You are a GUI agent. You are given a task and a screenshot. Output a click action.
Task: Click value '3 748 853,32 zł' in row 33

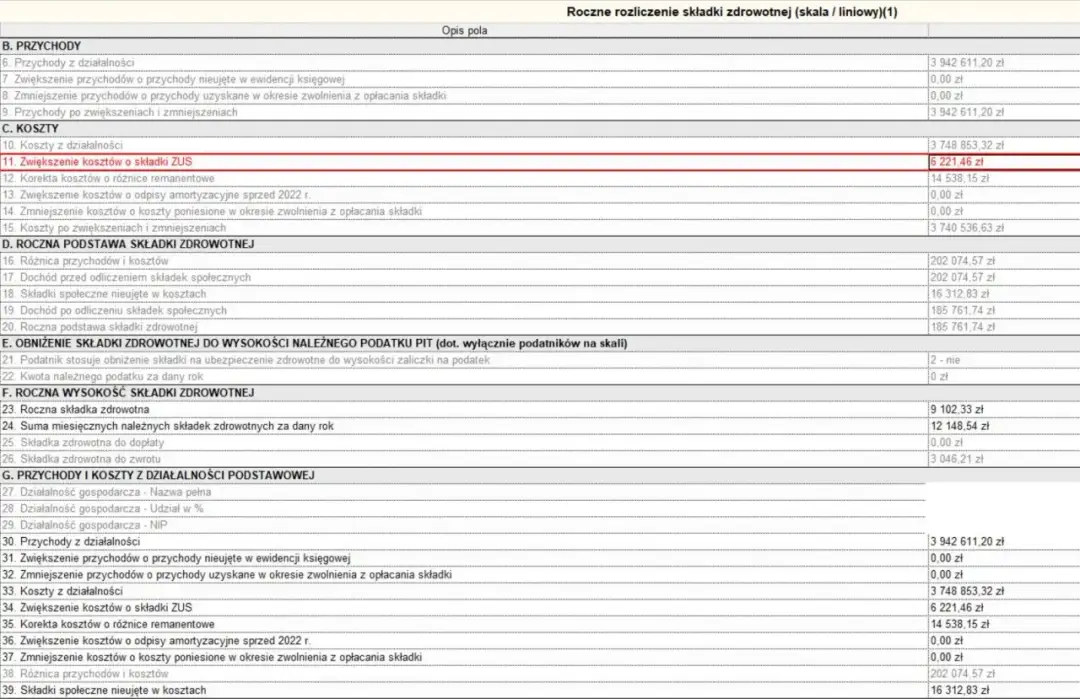click(x=967, y=592)
